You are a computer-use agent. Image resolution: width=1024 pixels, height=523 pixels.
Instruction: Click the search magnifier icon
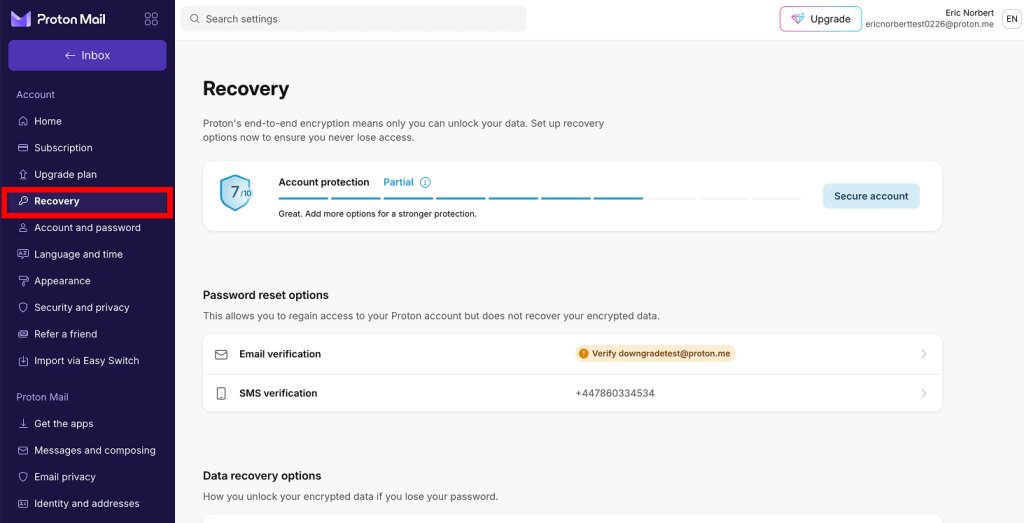pos(195,19)
